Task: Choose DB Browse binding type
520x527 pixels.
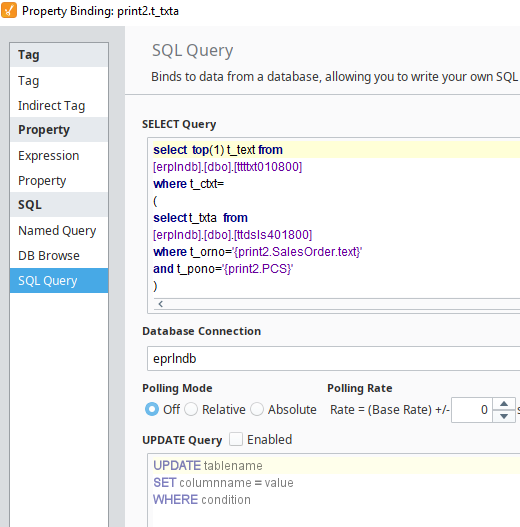Action: pyautogui.click(x=59, y=255)
